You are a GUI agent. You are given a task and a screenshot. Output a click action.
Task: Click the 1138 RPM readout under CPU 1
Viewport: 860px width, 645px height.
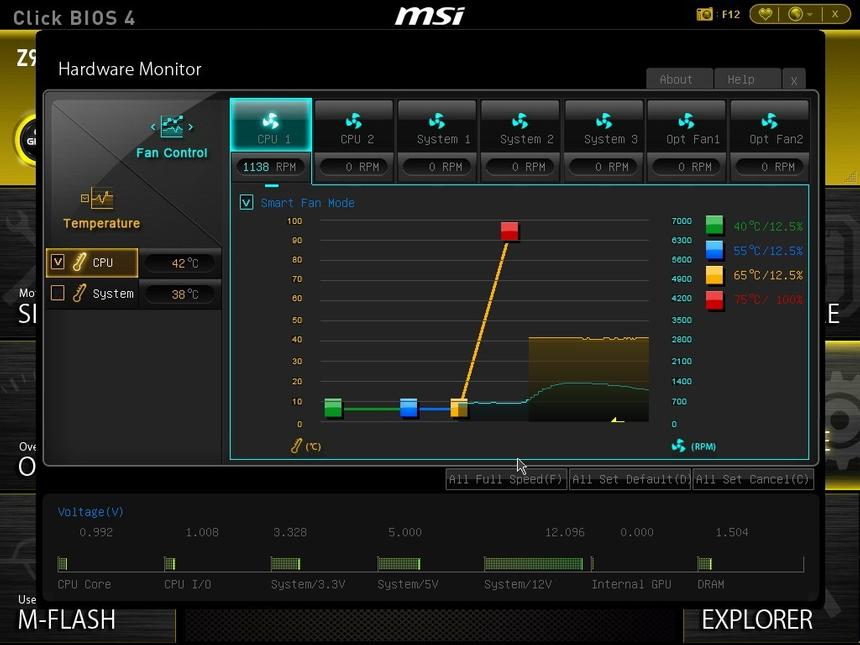pos(269,166)
